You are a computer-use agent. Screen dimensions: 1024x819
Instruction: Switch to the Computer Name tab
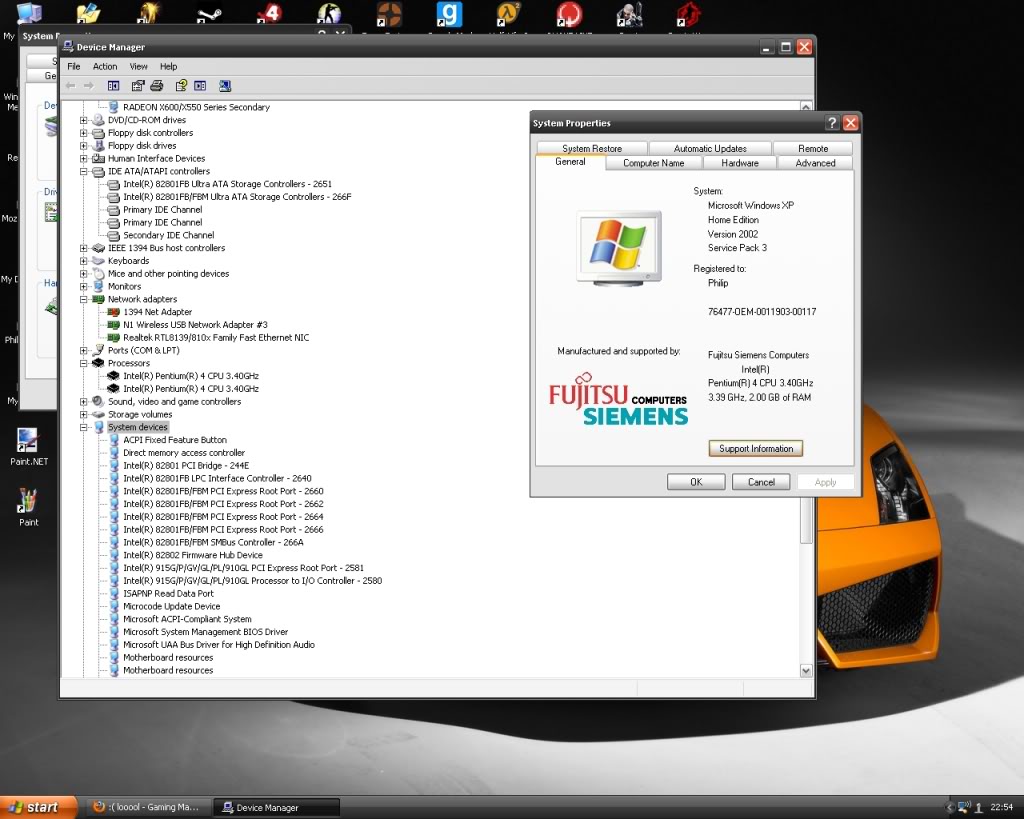click(654, 163)
